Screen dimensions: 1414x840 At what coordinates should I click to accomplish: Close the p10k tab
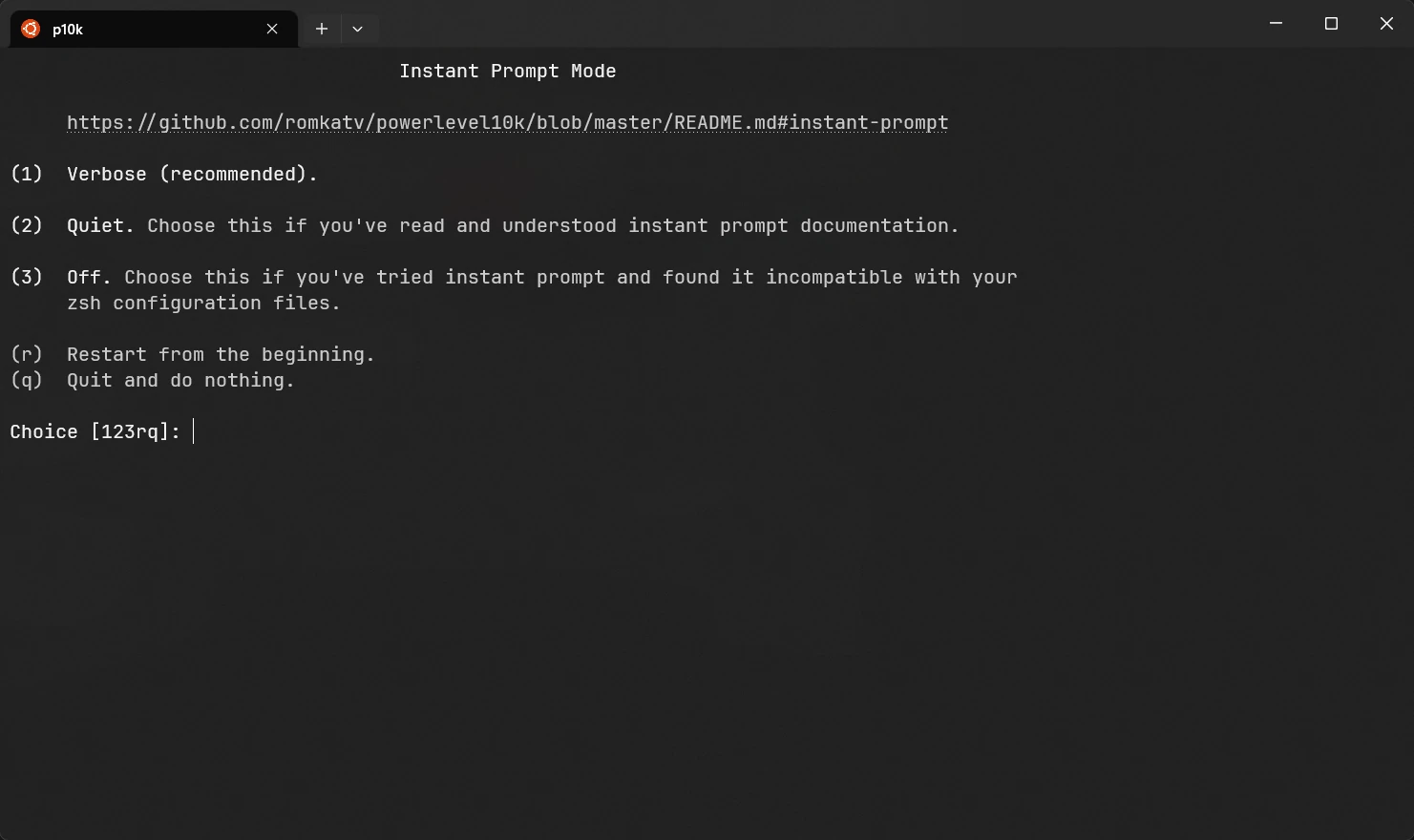click(x=272, y=29)
